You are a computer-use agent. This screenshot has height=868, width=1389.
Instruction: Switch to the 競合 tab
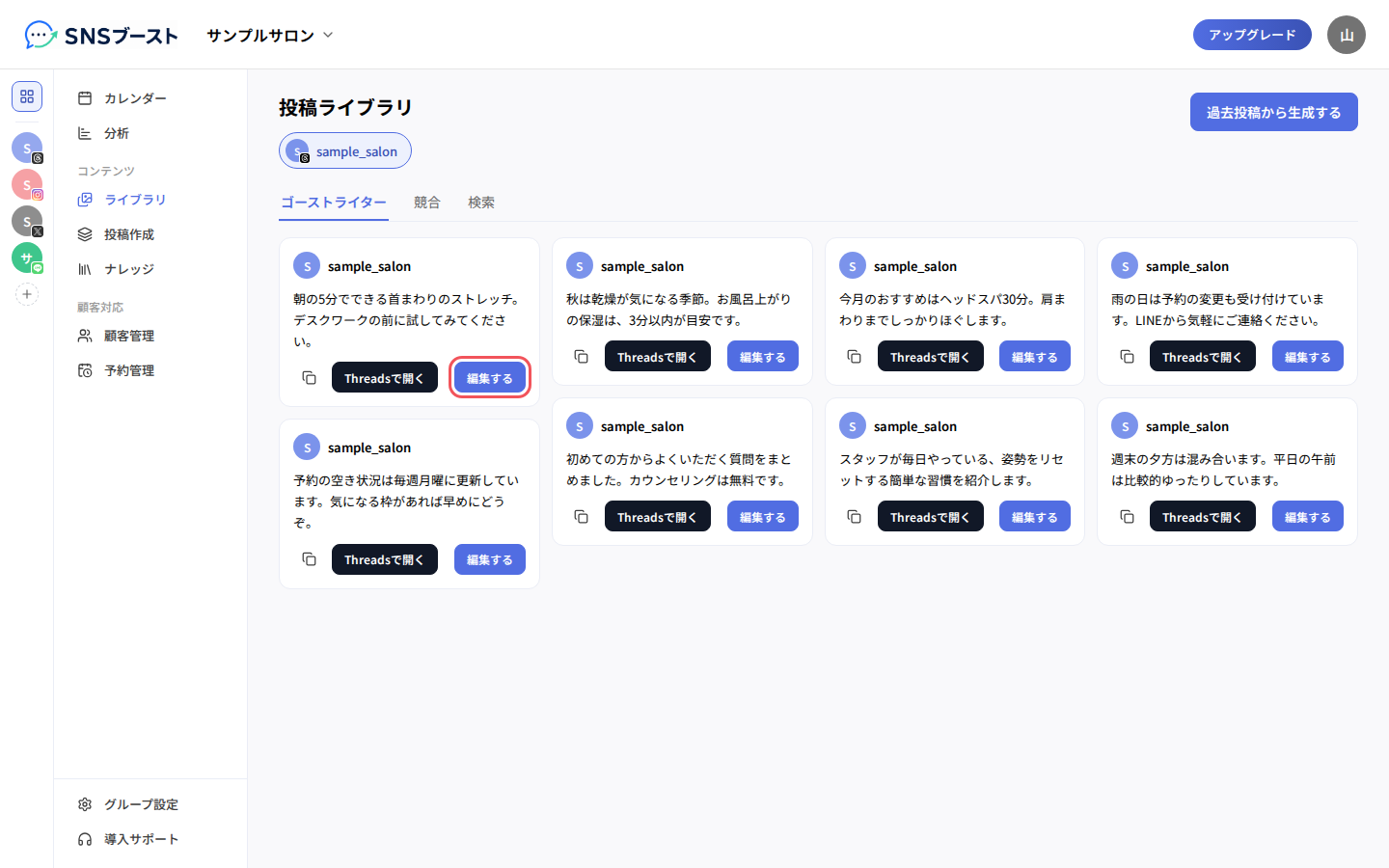pos(427,203)
